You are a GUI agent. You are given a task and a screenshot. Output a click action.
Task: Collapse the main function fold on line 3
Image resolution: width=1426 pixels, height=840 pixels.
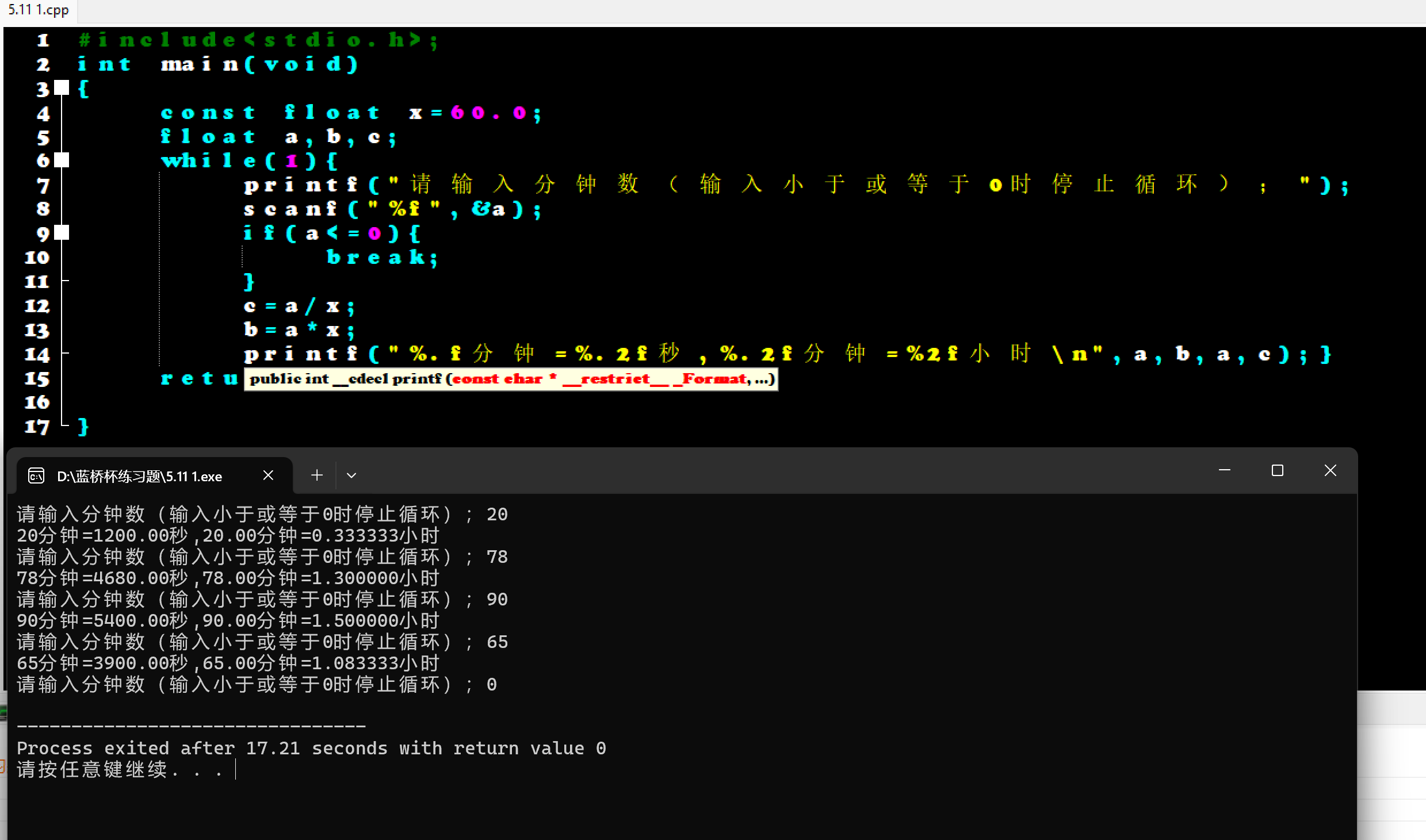pyautogui.click(x=62, y=88)
